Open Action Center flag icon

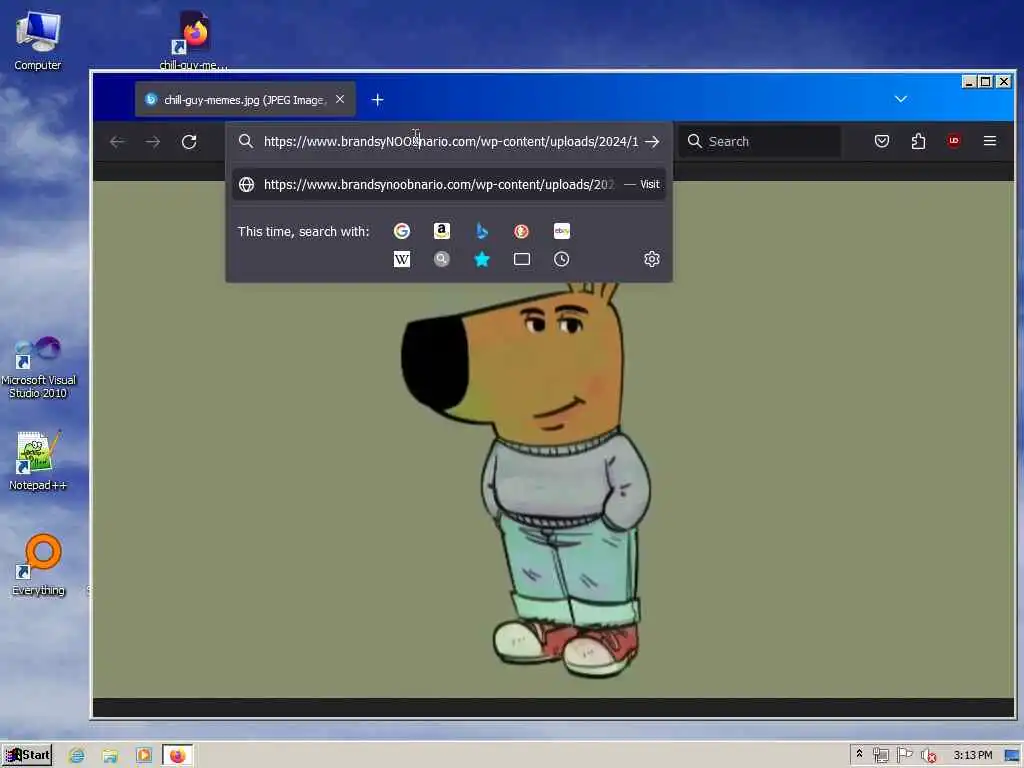click(x=904, y=755)
